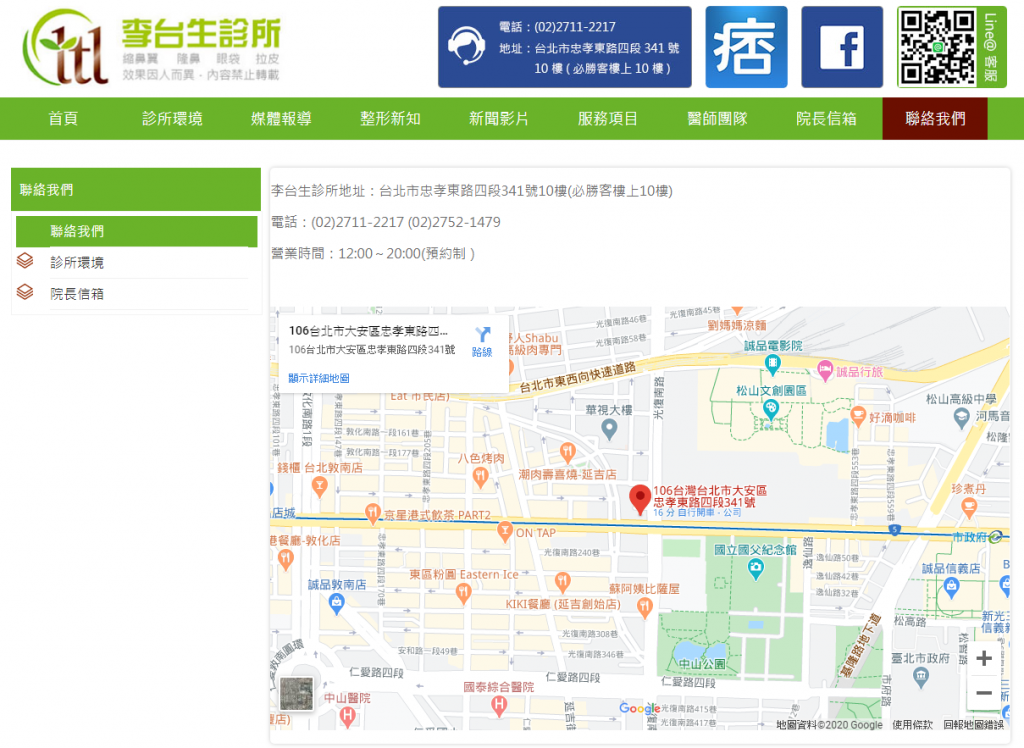Click the layers icon beside 院長信箱
Screen dimensions: 1024x748
(x=25, y=292)
